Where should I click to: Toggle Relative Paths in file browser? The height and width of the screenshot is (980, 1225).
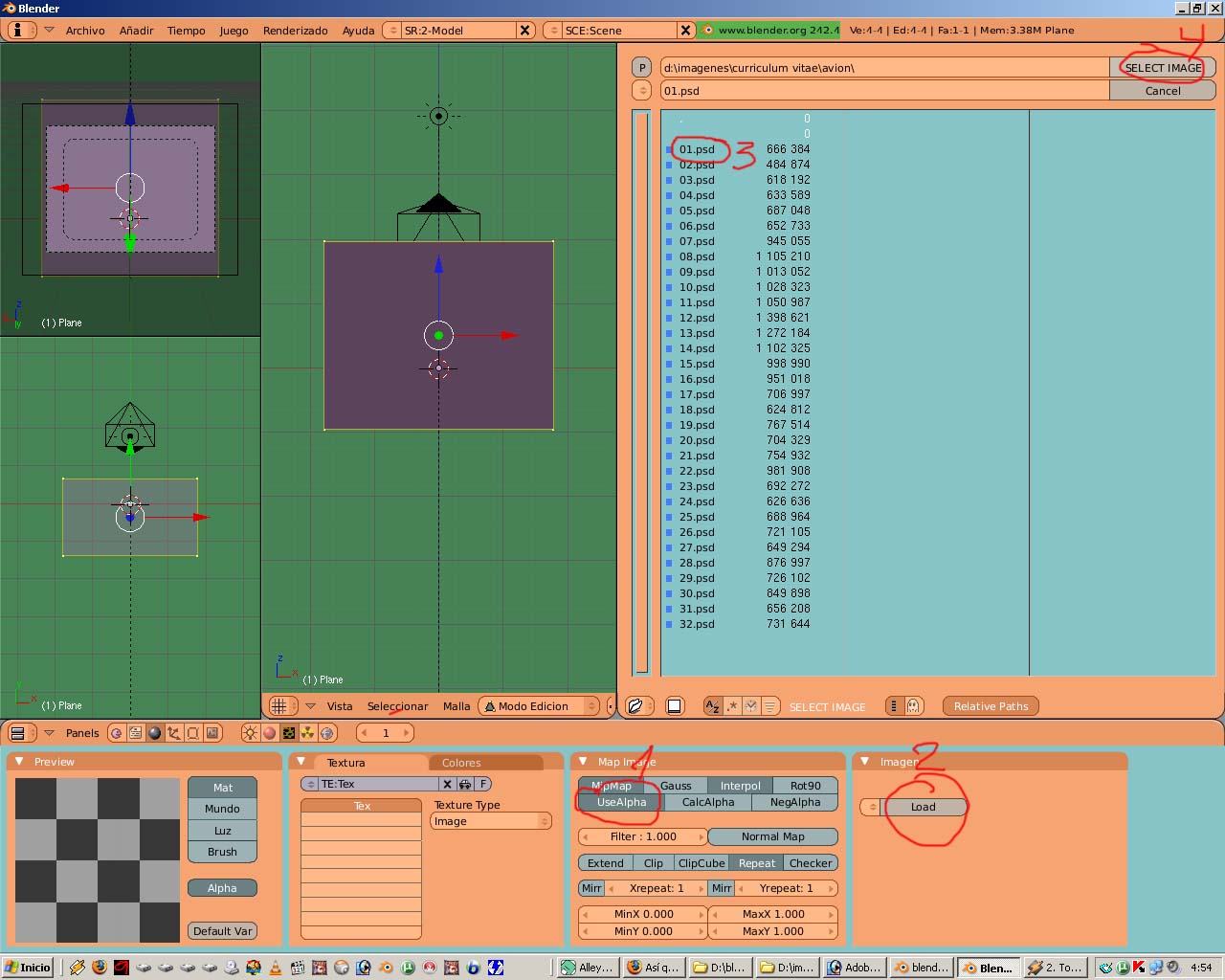pos(991,706)
